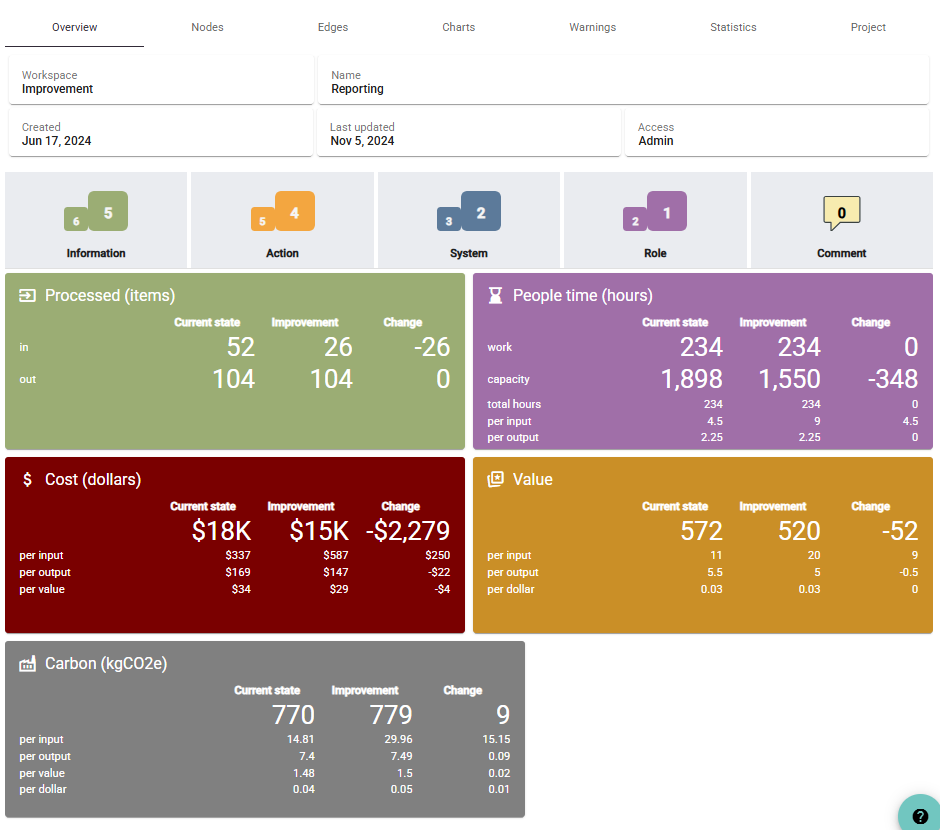Click the Last updated Nov 5, 2024 field
Screen dimensions: 940x830
point(469,132)
